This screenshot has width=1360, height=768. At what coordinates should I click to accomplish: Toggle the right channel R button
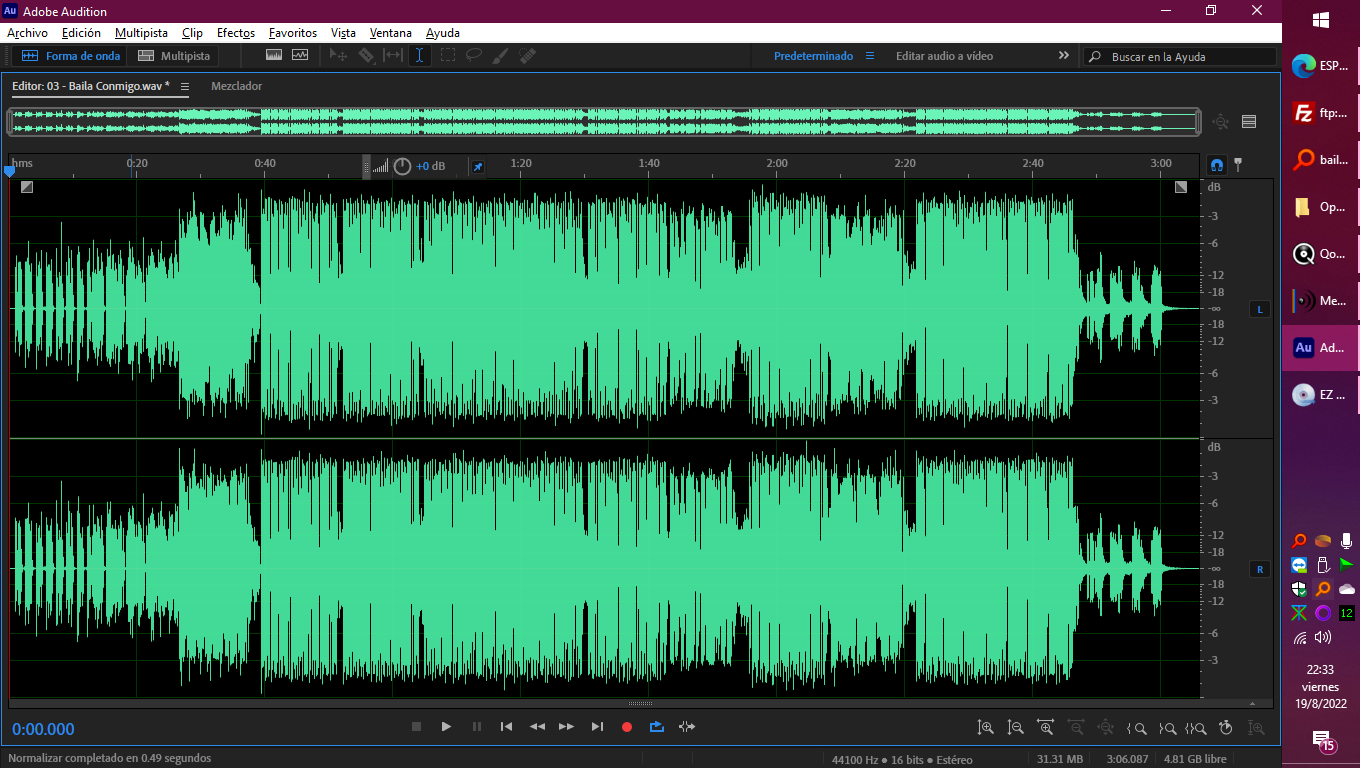(1260, 569)
